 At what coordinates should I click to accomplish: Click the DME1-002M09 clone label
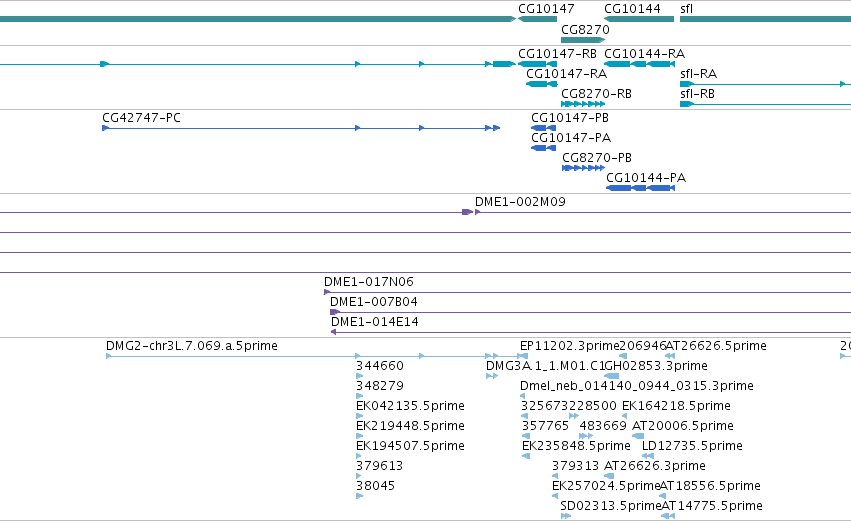[520, 202]
